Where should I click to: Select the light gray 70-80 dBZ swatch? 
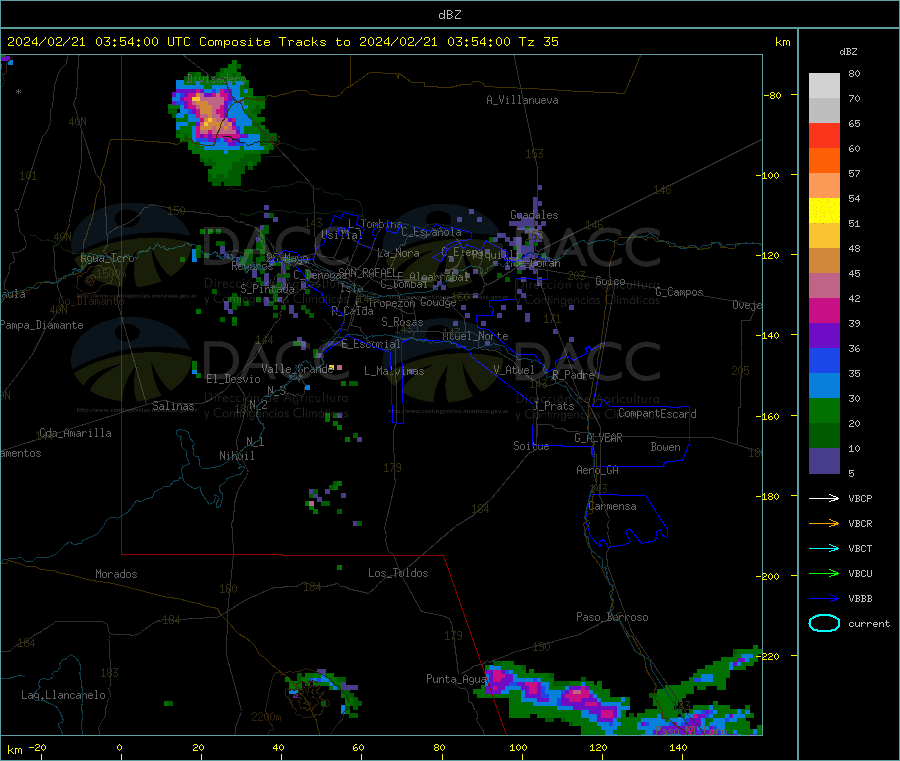(824, 86)
